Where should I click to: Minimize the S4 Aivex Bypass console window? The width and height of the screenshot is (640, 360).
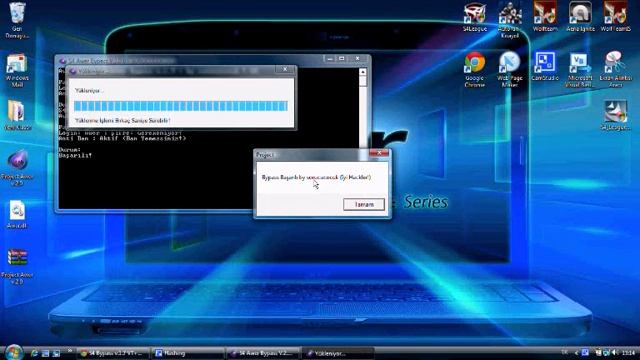coord(330,59)
